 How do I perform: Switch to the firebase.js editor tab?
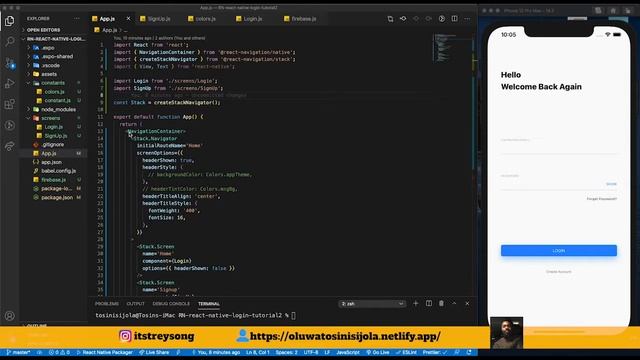(x=303, y=19)
